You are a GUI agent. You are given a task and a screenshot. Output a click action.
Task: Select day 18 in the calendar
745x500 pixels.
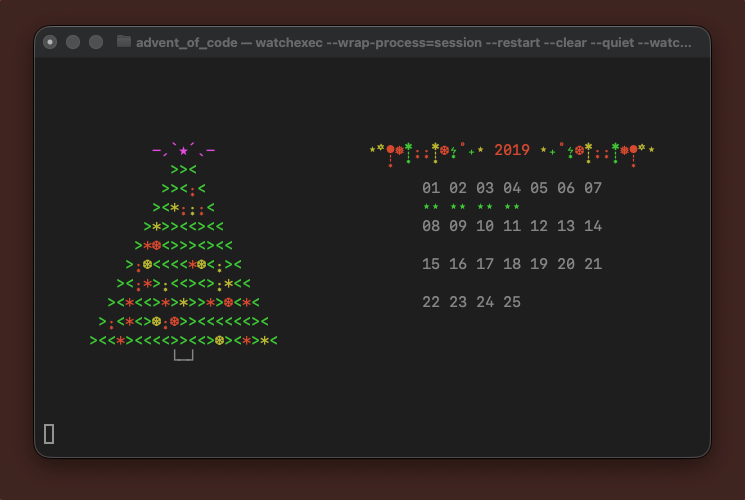click(x=512, y=264)
